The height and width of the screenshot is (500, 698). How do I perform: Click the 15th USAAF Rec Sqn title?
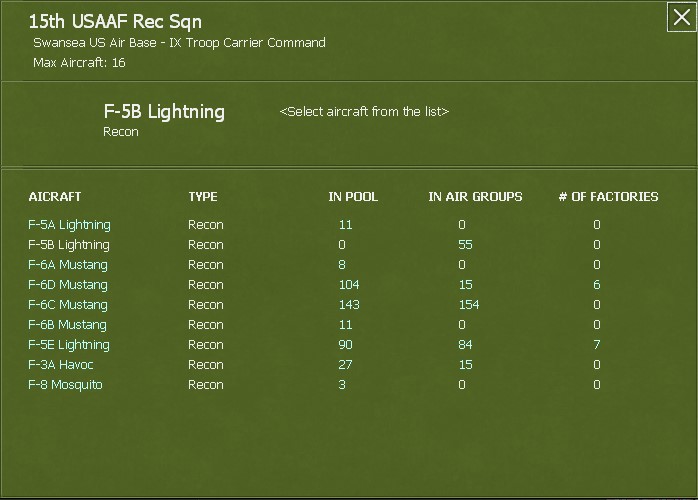115,22
